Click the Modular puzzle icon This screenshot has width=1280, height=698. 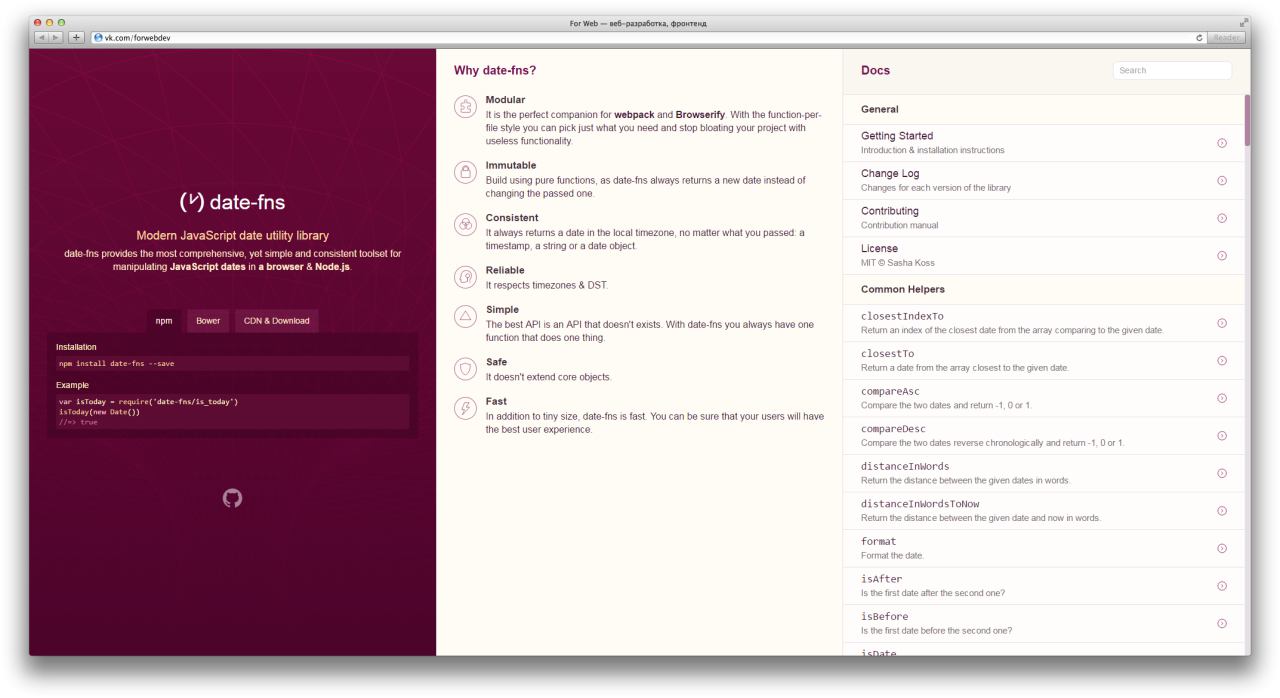(x=465, y=106)
